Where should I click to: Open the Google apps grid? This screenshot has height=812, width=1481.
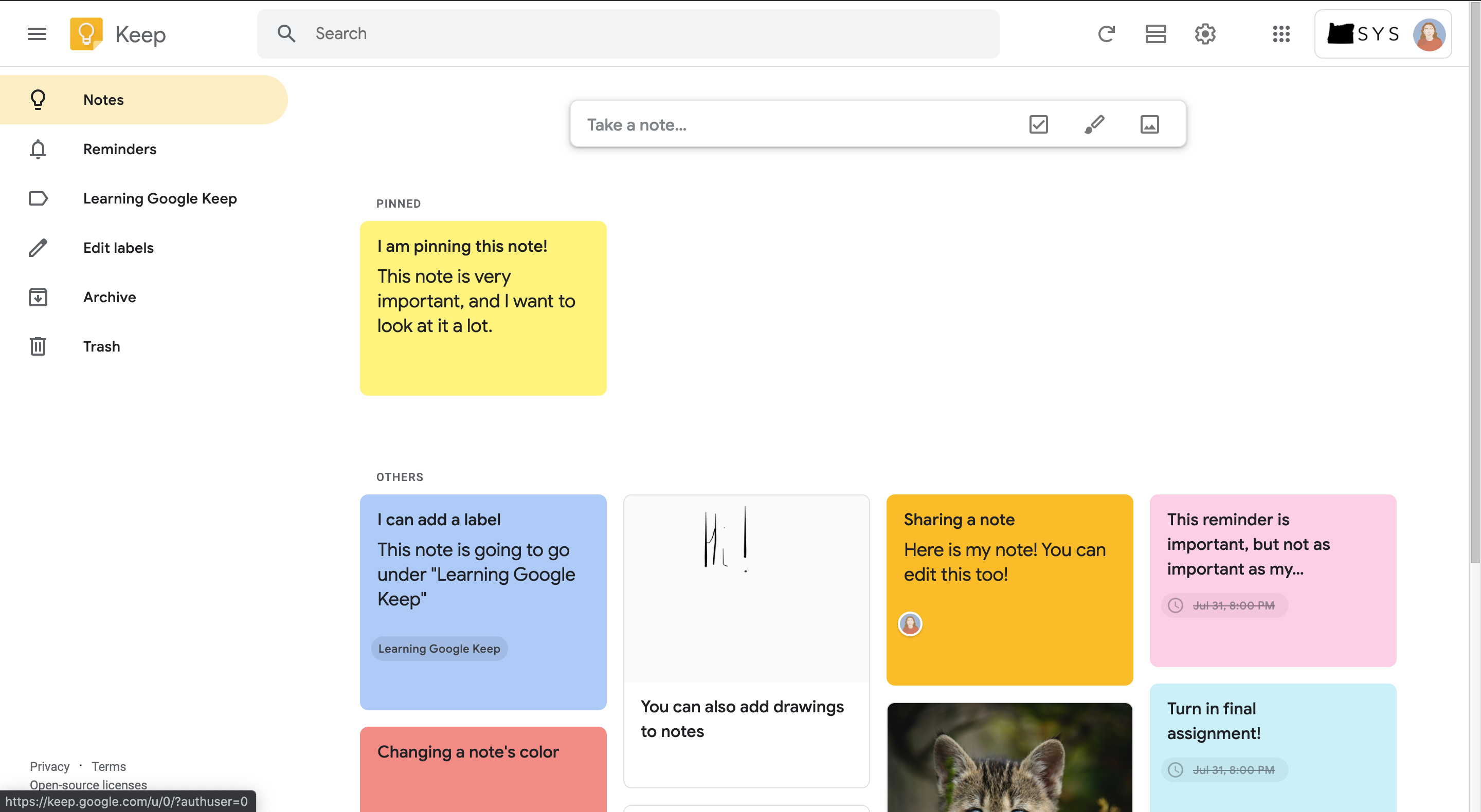[1281, 34]
